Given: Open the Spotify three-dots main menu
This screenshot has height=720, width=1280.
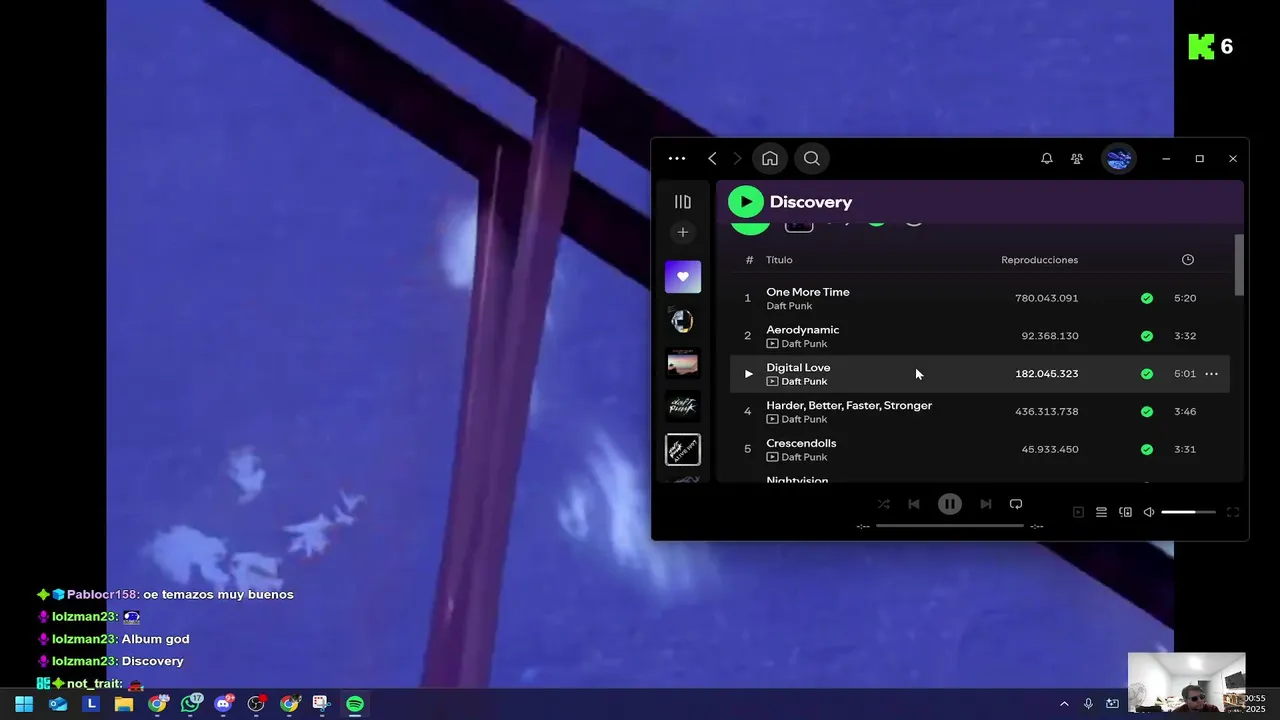Looking at the screenshot, I should coord(677,158).
